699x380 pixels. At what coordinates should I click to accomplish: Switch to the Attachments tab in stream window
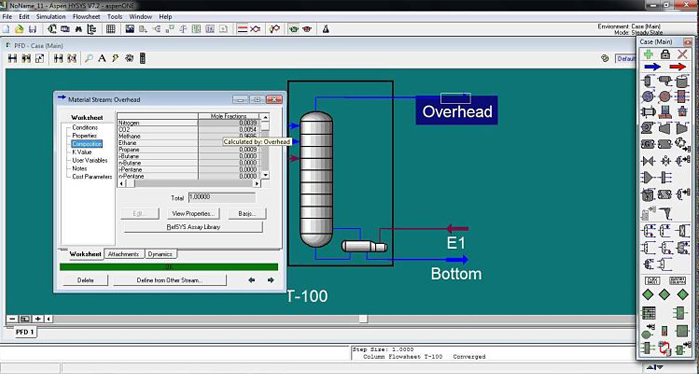(123, 254)
